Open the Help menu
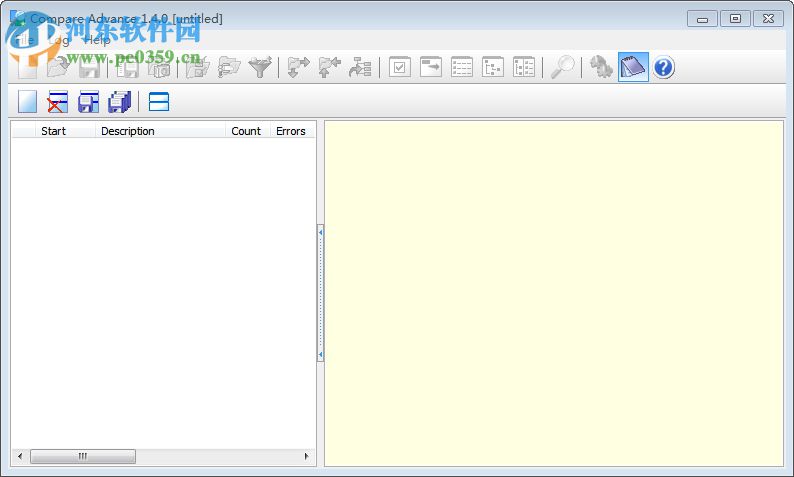The image size is (794, 477). click(x=97, y=39)
